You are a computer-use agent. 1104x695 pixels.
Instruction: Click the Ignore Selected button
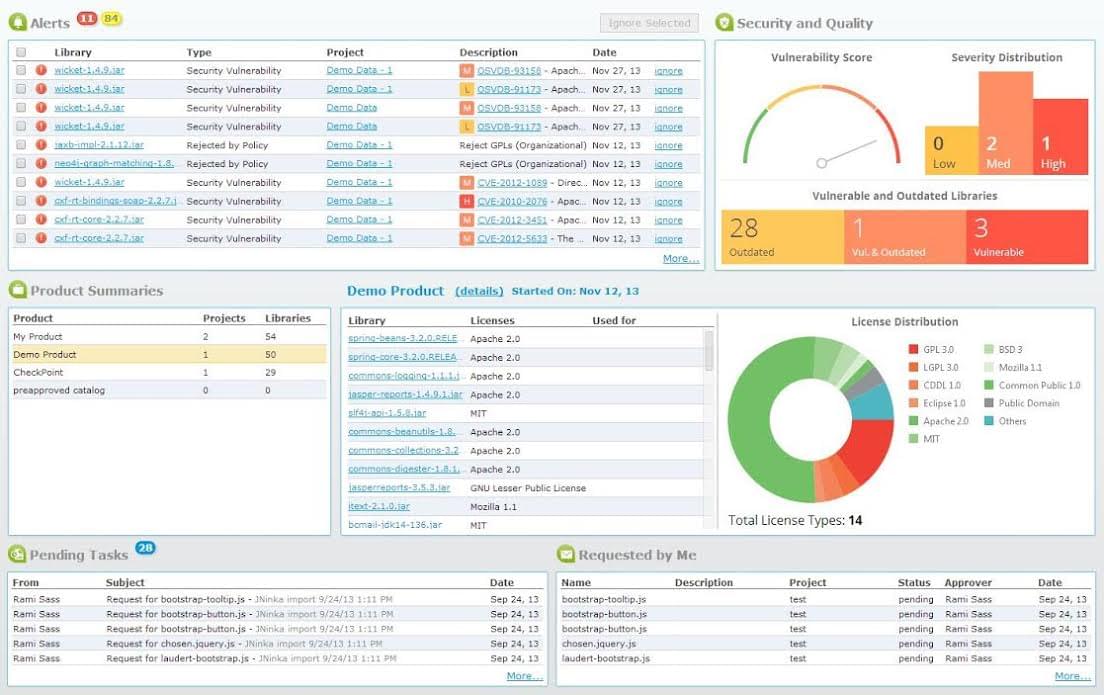pos(649,23)
